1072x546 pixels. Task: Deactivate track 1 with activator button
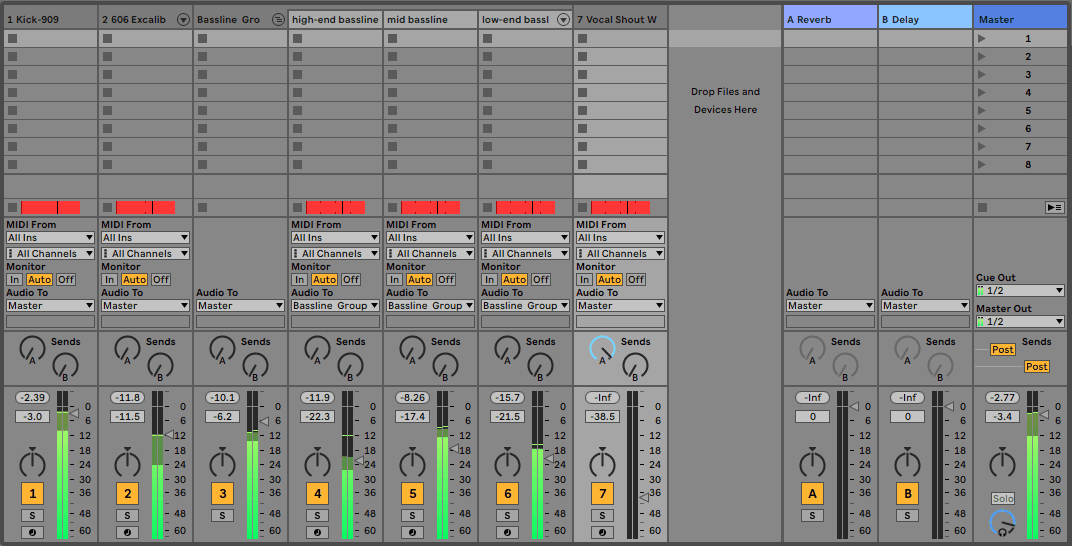tap(32, 493)
